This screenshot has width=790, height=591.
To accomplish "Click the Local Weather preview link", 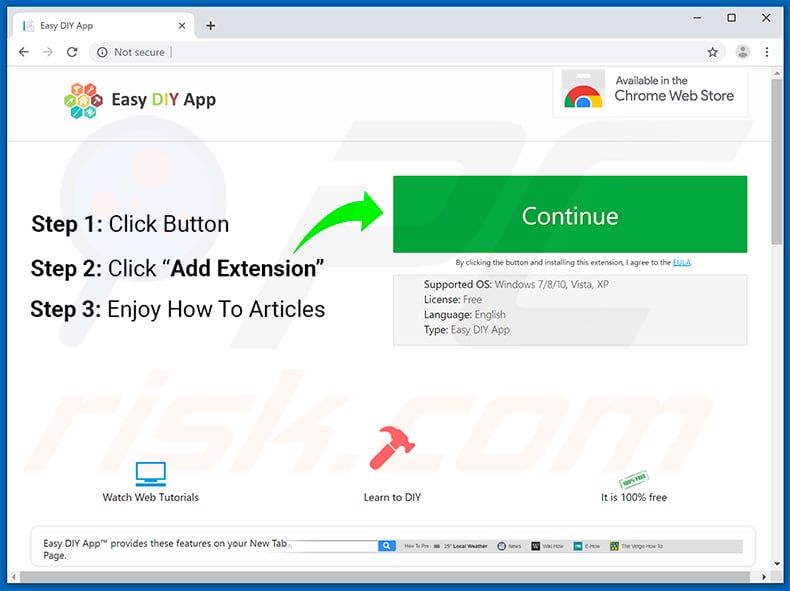I will [465, 546].
